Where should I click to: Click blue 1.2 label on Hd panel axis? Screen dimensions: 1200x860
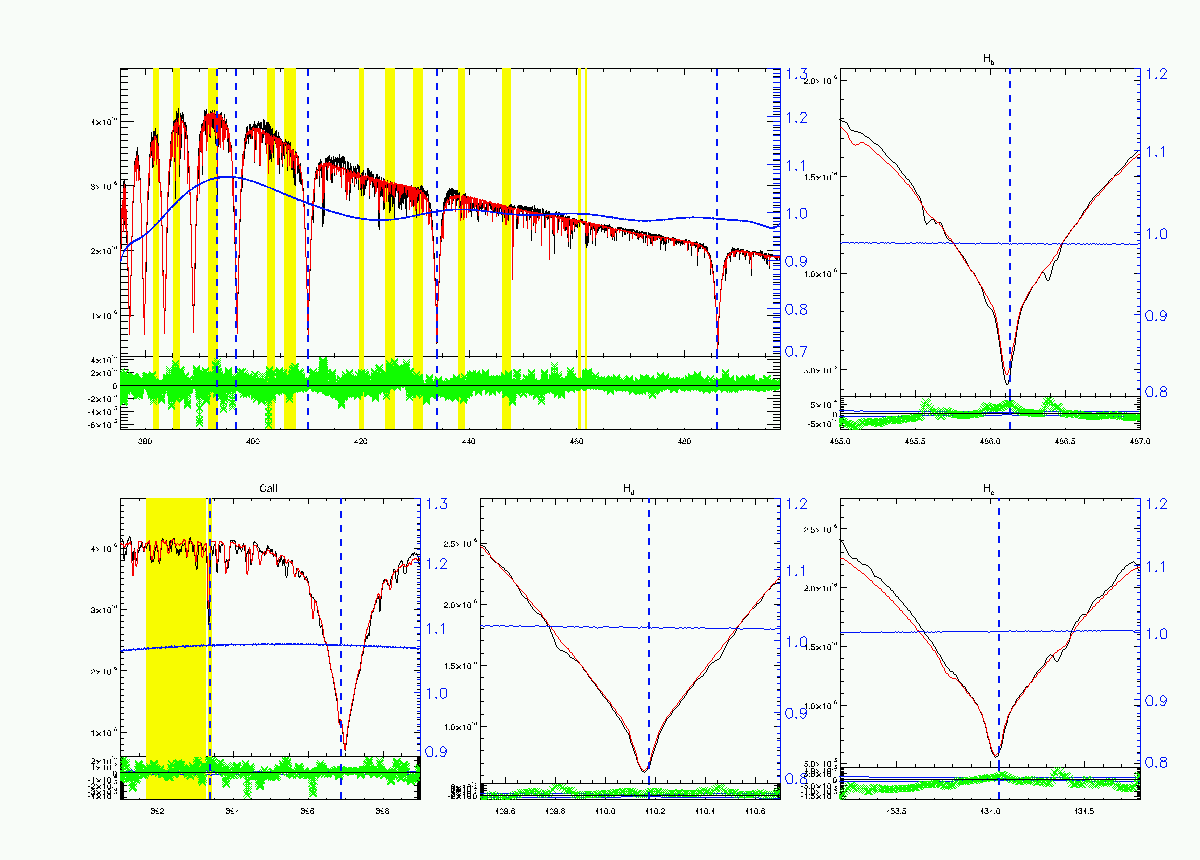[x=797, y=504]
